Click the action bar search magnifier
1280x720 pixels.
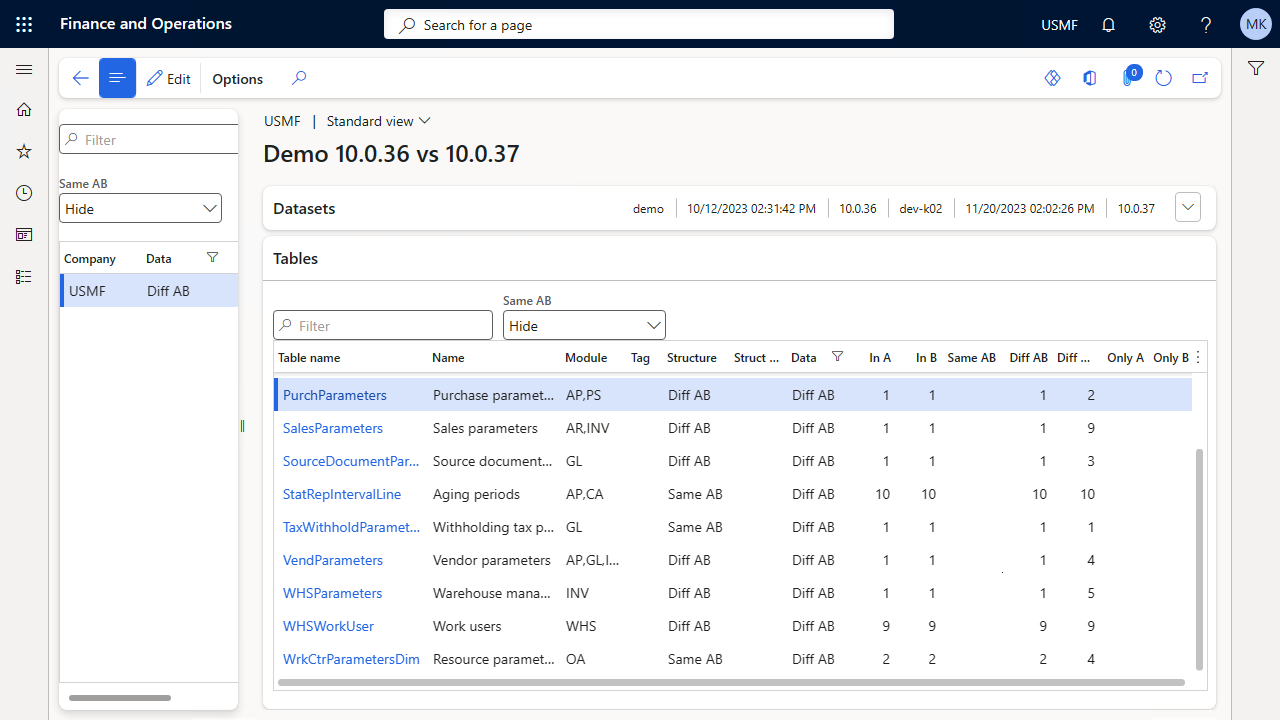tap(299, 78)
